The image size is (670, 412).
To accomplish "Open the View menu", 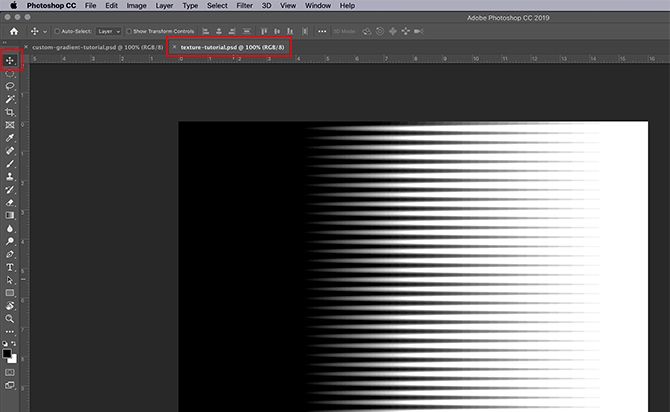I will [x=288, y=6].
